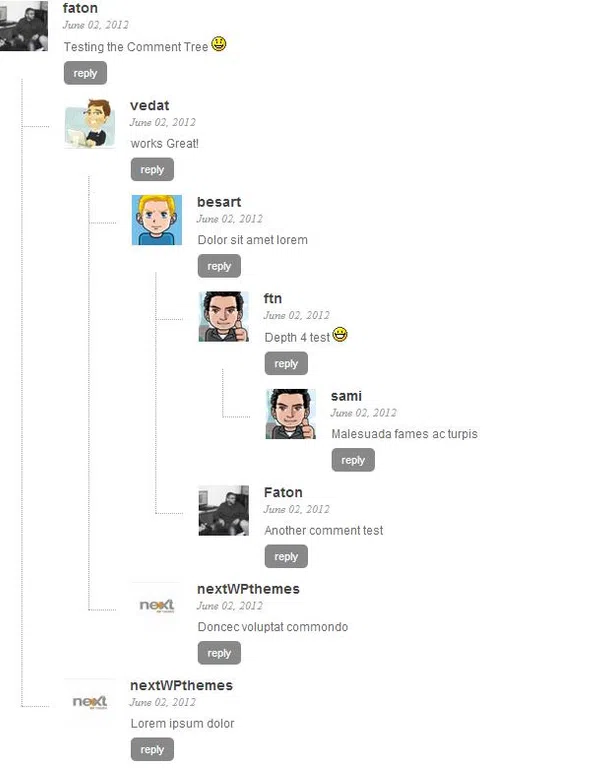Viewport: 614px width, 768px height.
Task: Reply to ftn's Depth 4 test comment
Action: coord(286,363)
